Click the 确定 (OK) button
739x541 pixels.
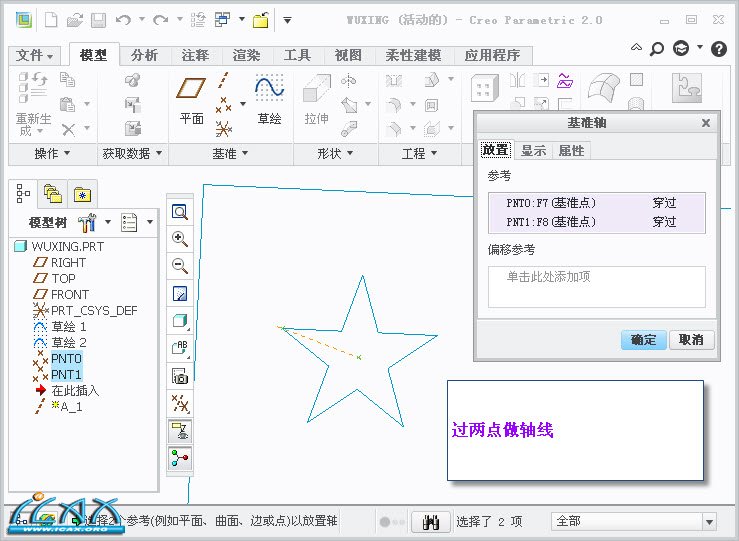tap(643, 340)
